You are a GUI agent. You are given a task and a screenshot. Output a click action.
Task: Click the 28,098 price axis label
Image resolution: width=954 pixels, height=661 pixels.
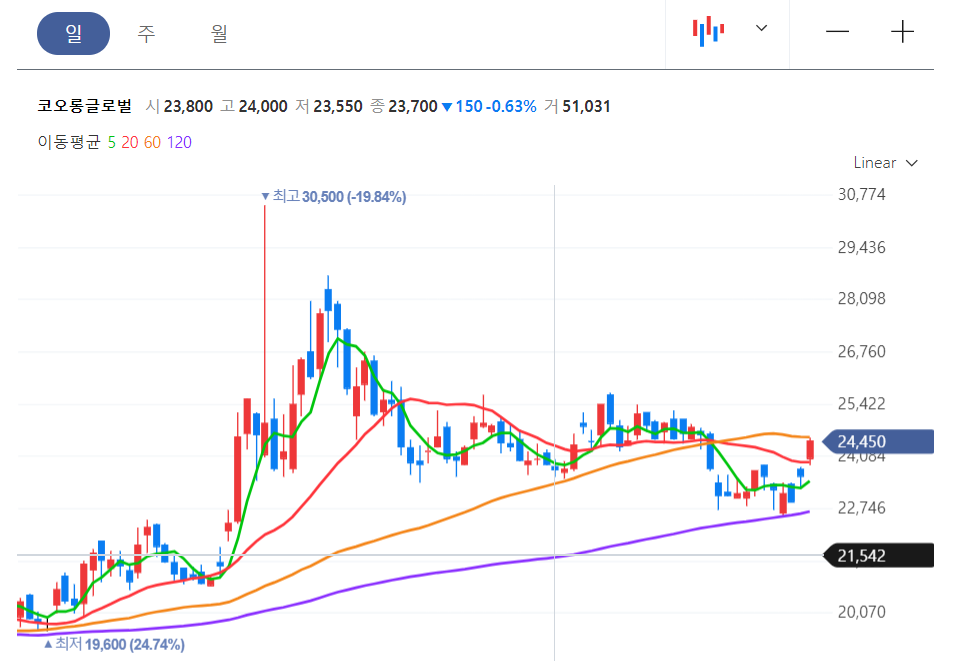pos(862,299)
